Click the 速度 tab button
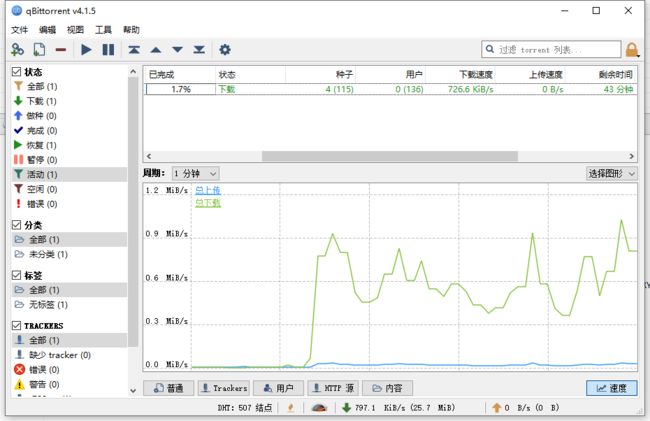Viewport: 650px width, 421px height. 611,388
